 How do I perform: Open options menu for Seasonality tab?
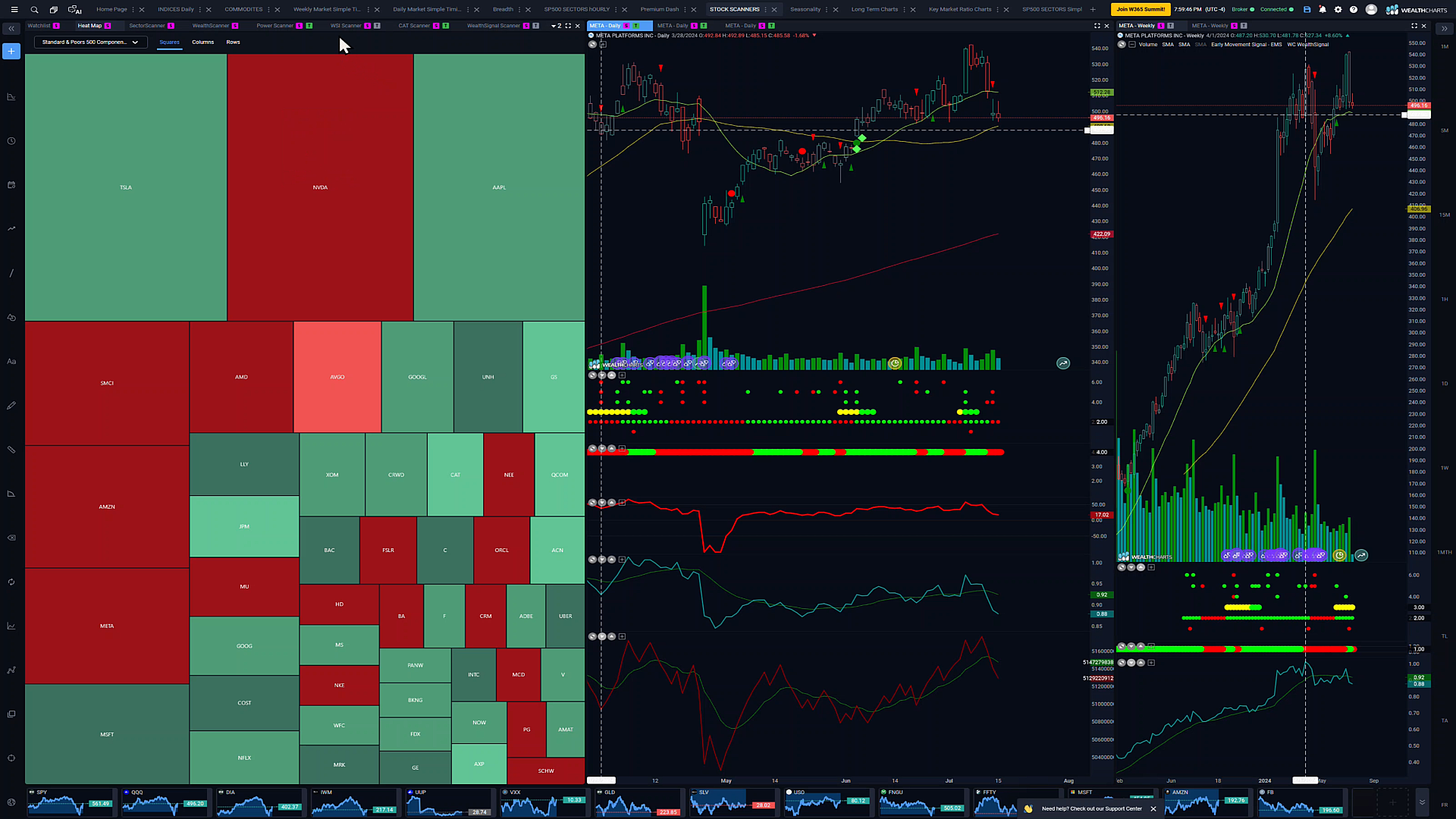point(827,10)
